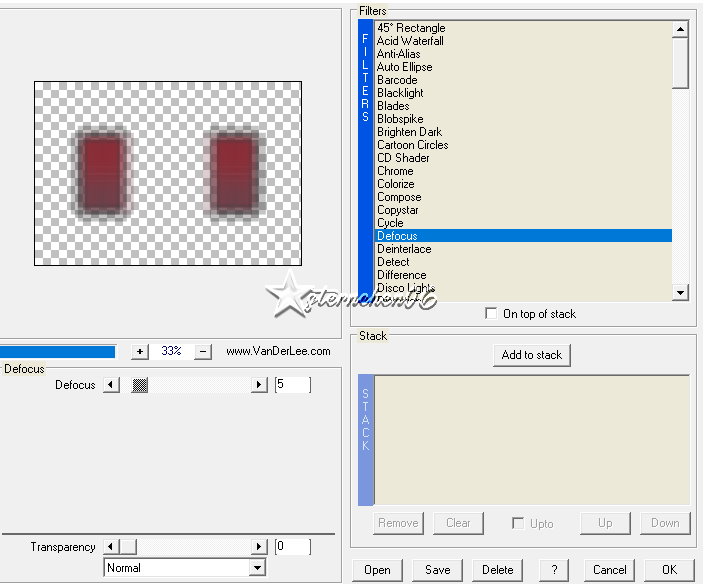Click the Defocus slider thumb
Screen dimensions: 706x584
pos(140,385)
